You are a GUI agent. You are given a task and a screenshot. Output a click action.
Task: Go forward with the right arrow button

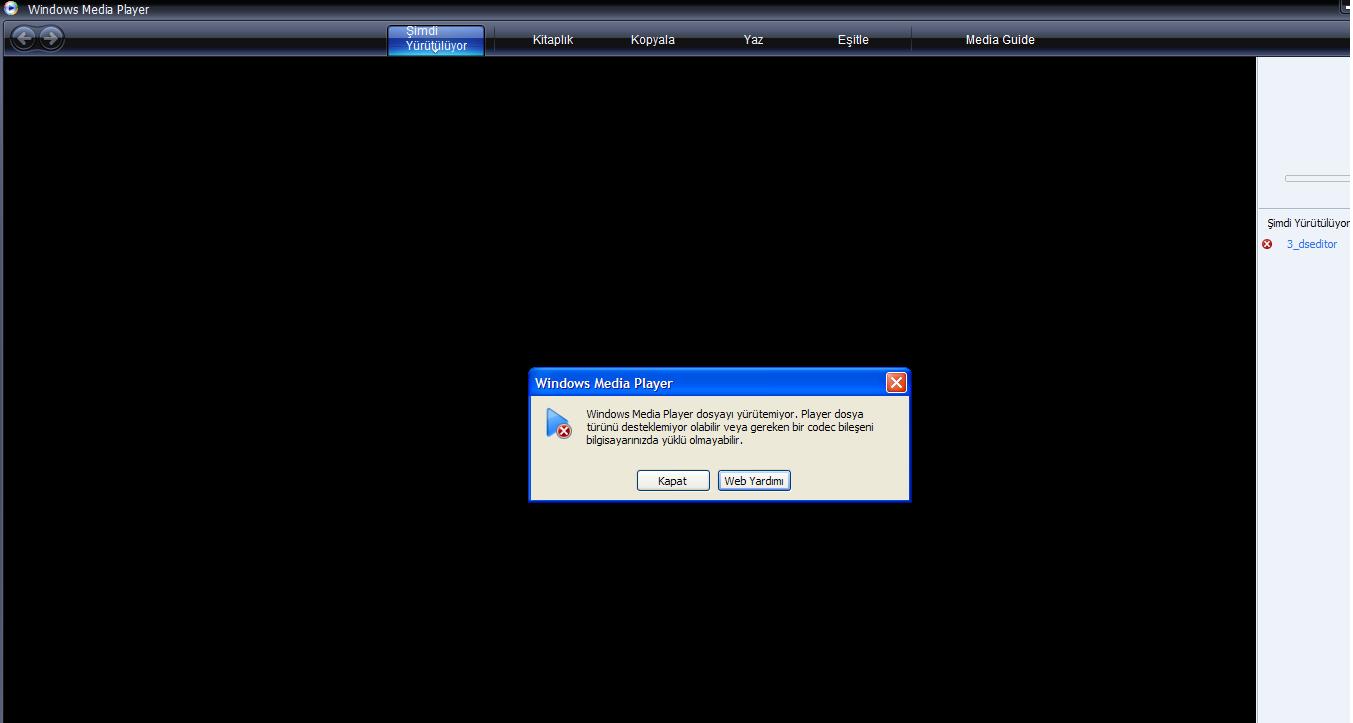click(51, 39)
